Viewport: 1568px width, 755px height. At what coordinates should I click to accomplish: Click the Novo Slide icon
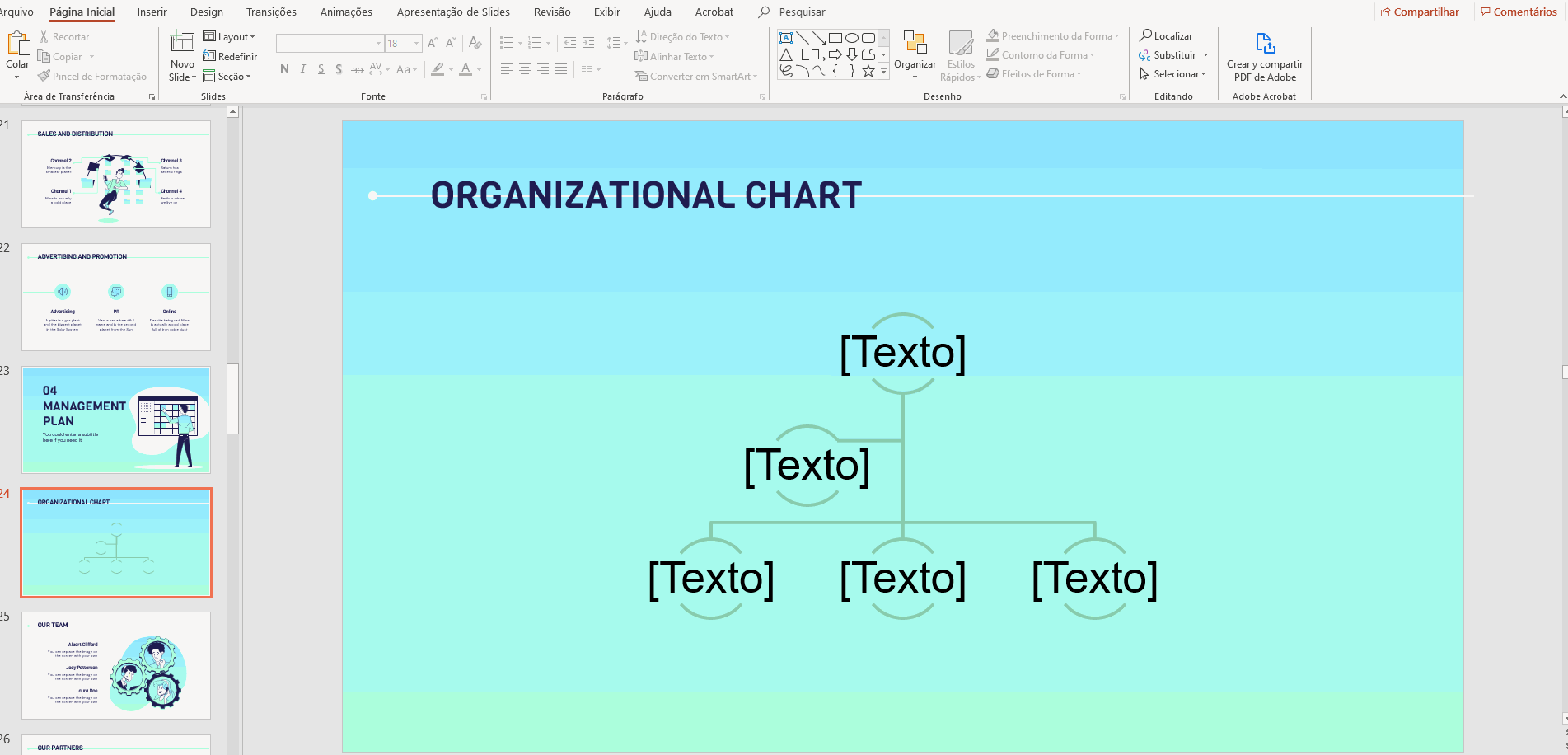[182, 42]
